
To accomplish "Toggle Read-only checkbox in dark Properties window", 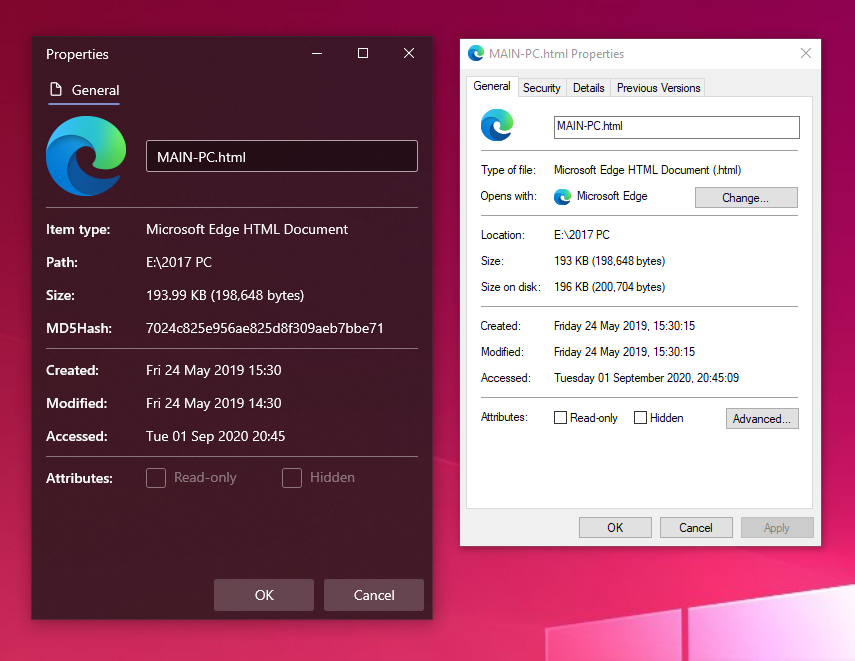I will (x=156, y=478).
